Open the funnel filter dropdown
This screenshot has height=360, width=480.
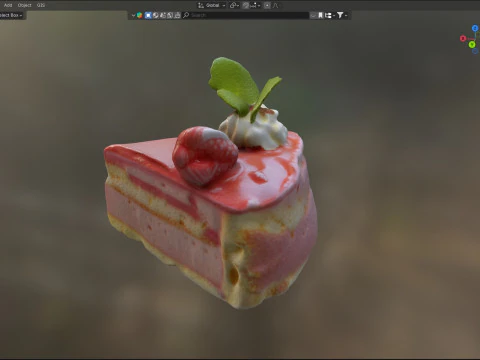tap(342, 15)
